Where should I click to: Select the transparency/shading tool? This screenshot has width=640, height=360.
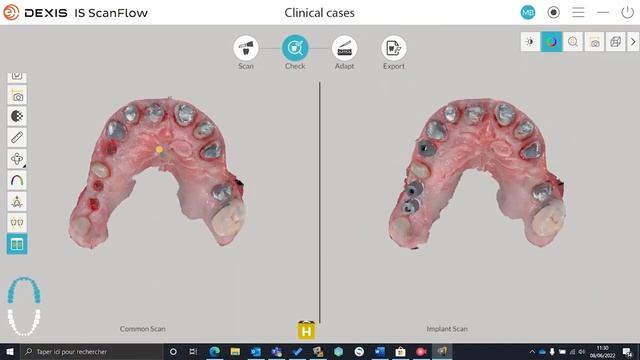pos(17,116)
